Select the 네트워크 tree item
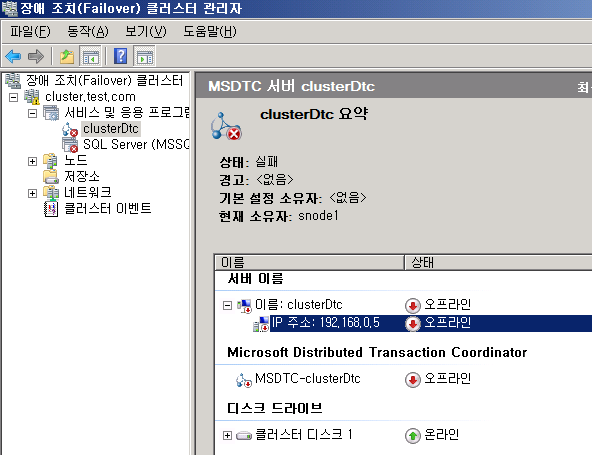Image resolution: width=592 pixels, height=455 pixels. click(88, 192)
